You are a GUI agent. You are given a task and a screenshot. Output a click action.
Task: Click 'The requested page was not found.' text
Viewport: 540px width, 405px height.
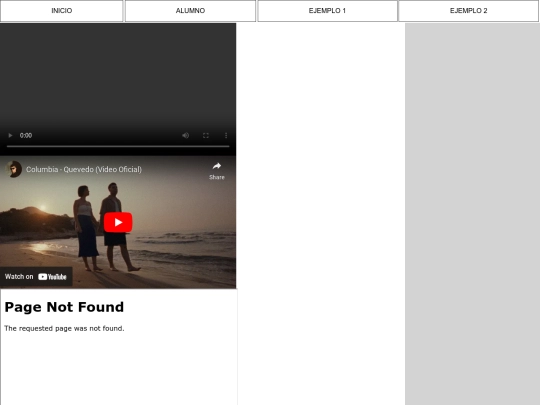click(64, 329)
